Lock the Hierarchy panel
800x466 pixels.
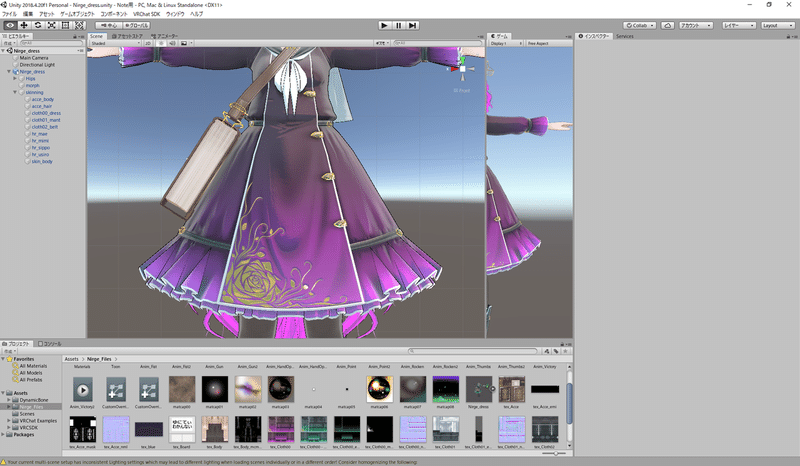coord(75,36)
